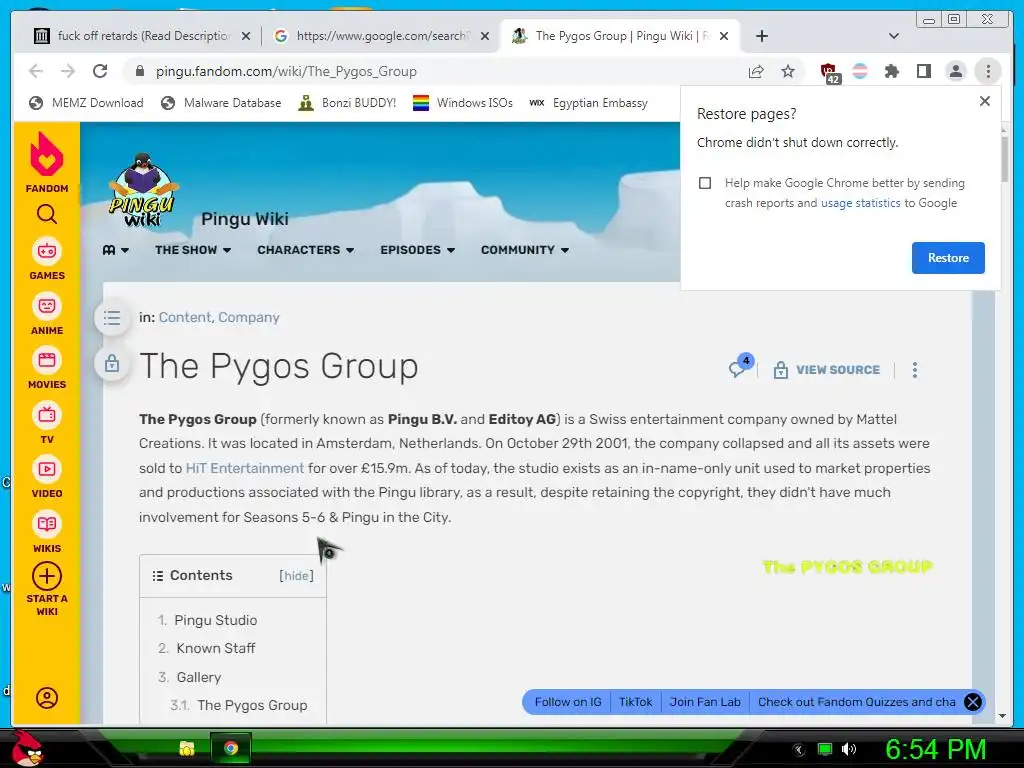Open the Content category link

(185, 317)
